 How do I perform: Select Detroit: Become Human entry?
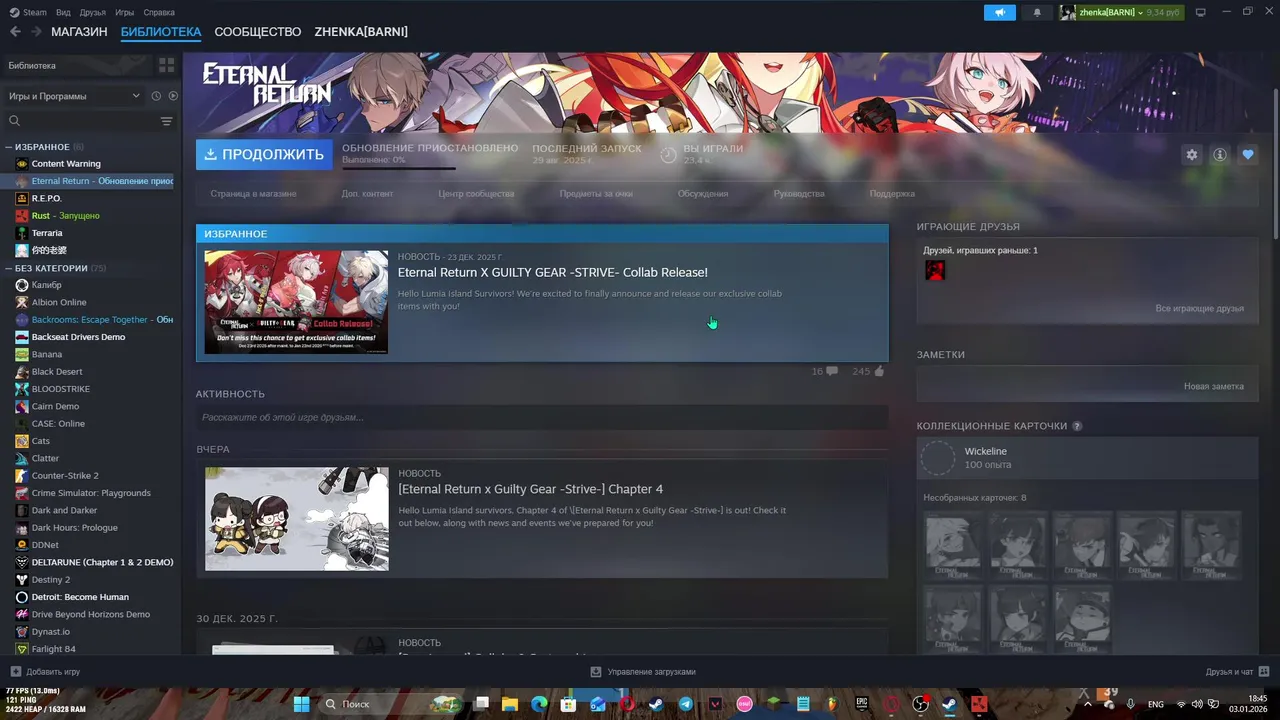tap(80, 597)
